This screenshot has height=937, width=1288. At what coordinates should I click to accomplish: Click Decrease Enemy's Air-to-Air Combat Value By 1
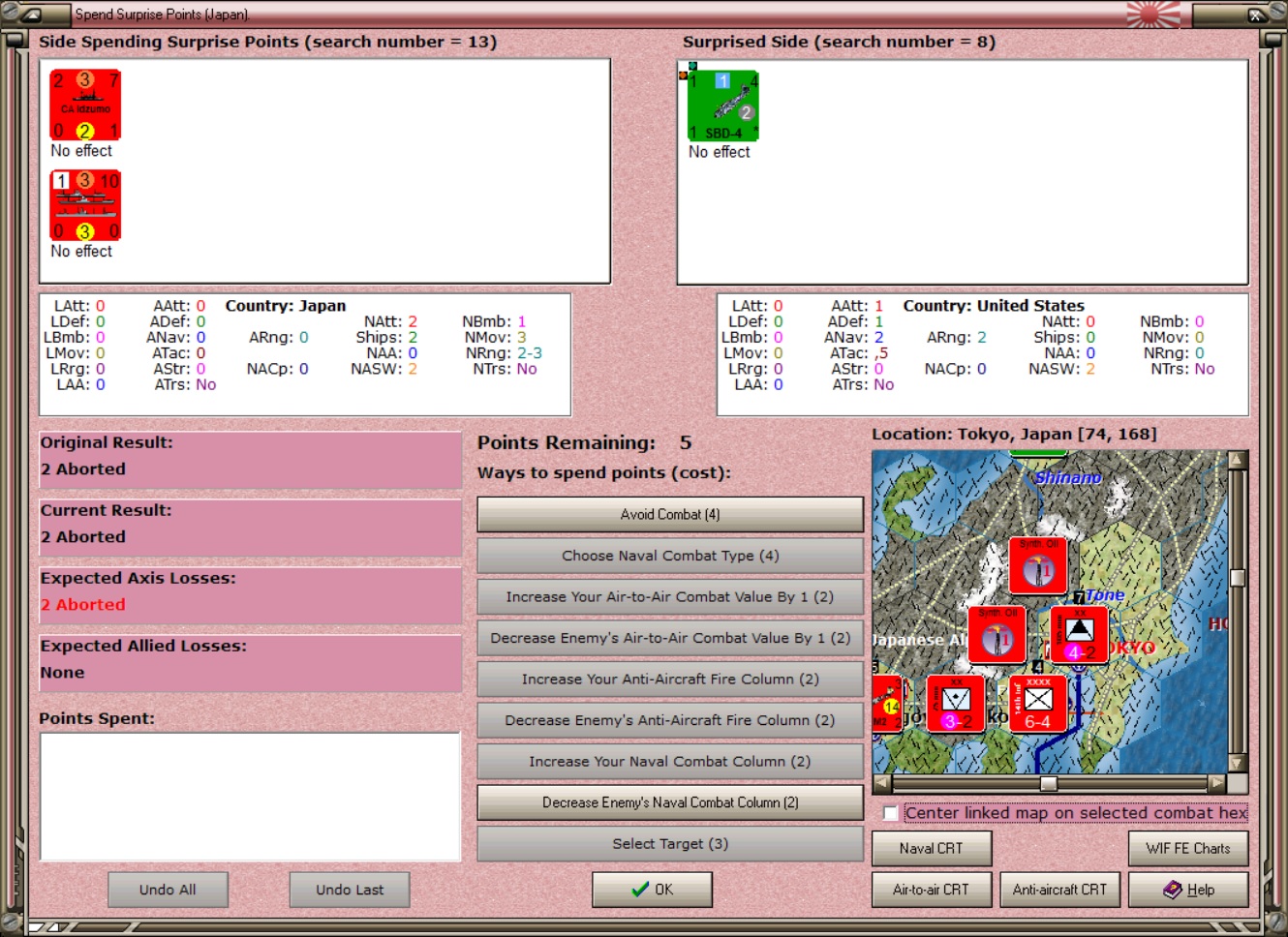[x=670, y=638]
